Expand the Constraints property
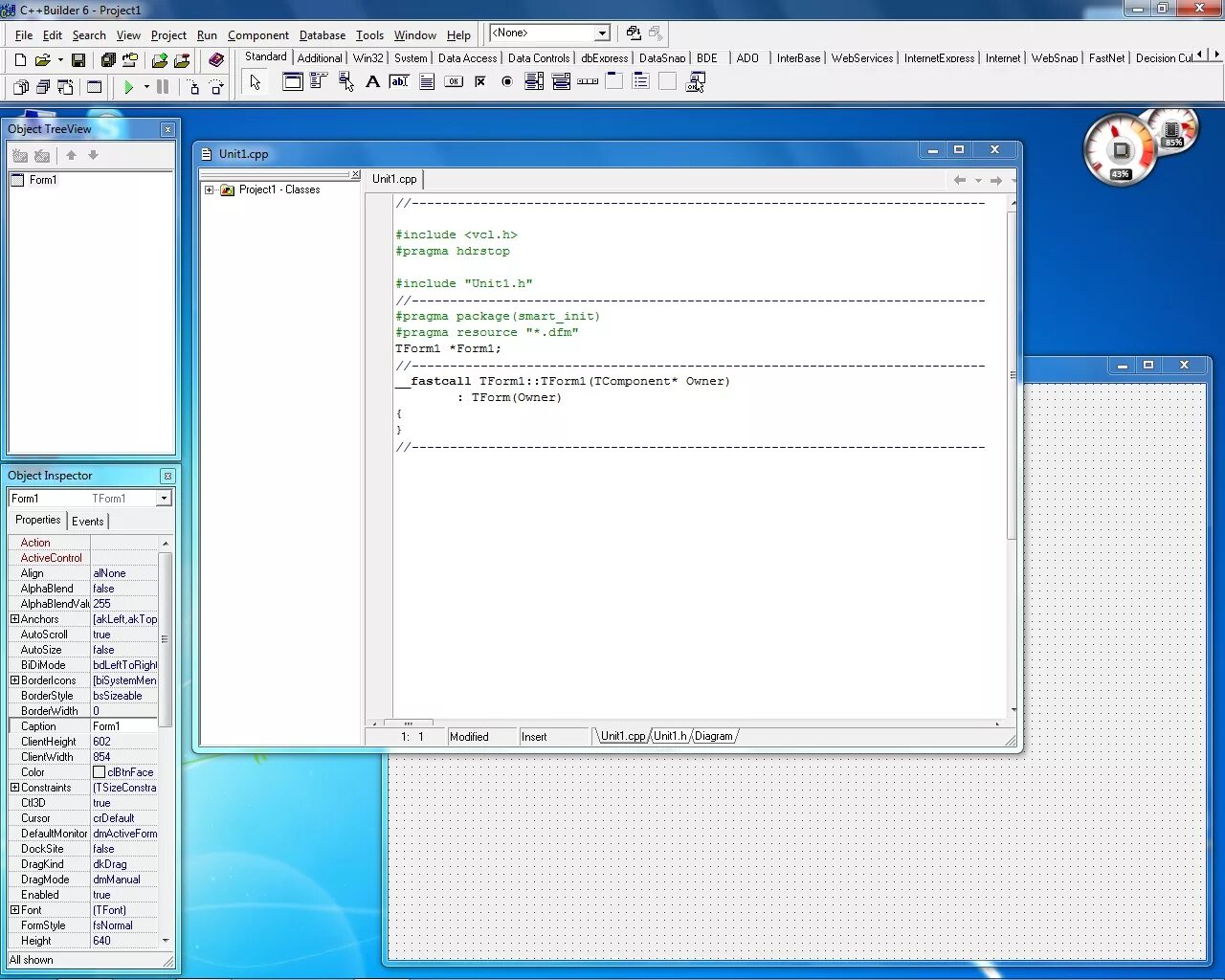1225x980 pixels. point(14,788)
